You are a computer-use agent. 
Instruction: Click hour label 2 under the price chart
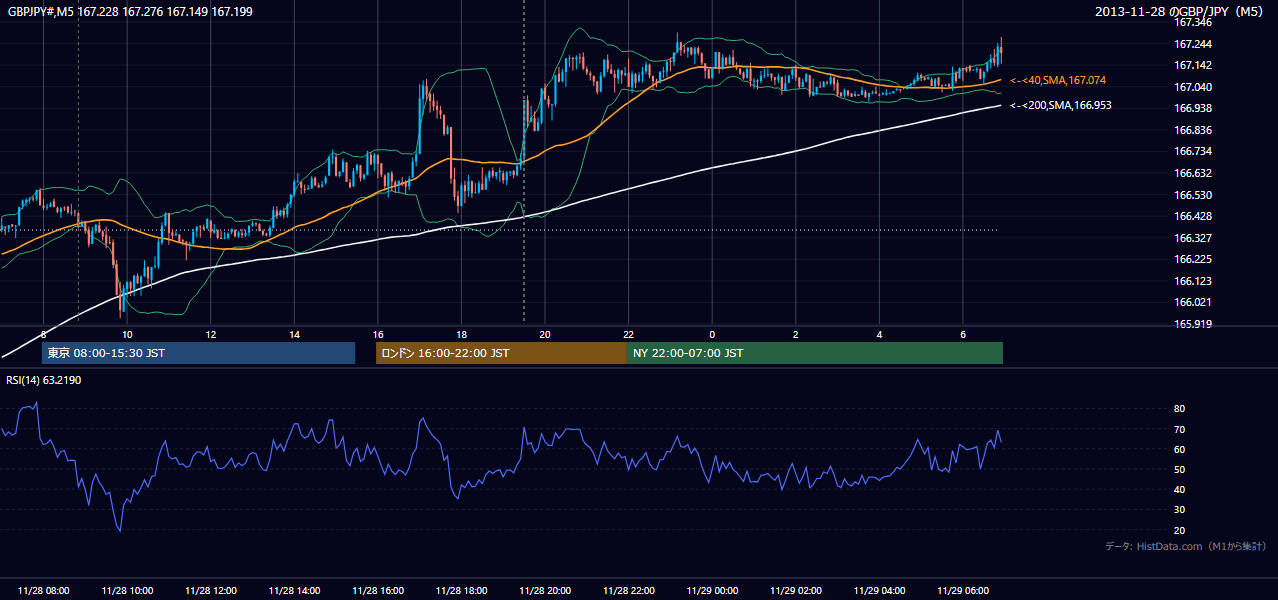[x=796, y=334]
